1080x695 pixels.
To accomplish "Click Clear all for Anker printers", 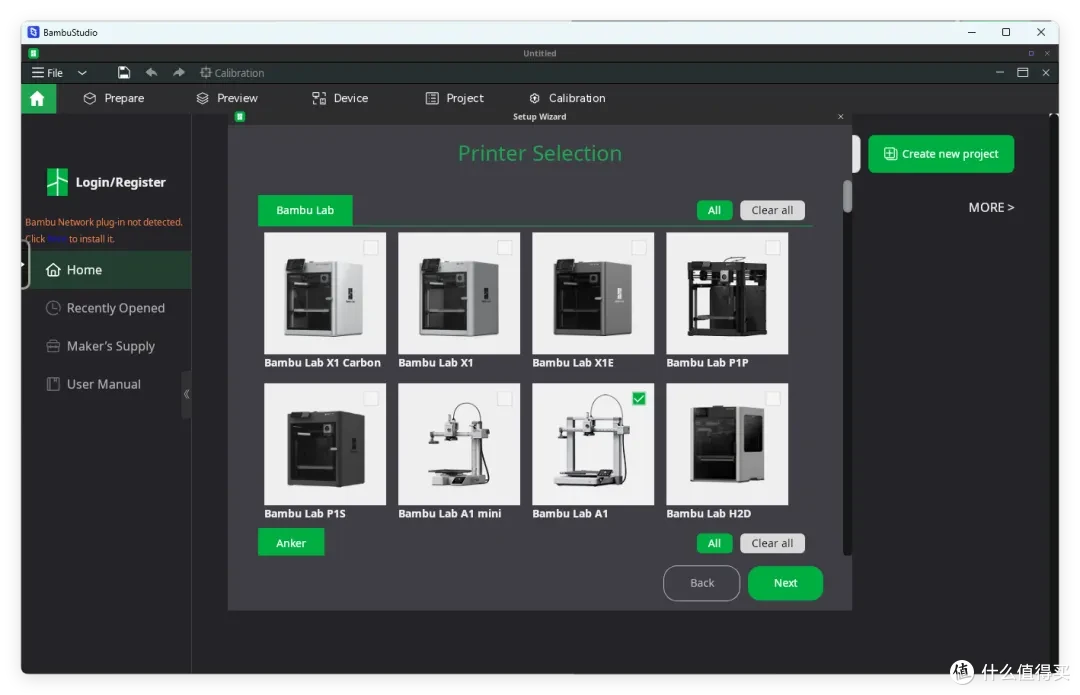I will click(772, 543).
